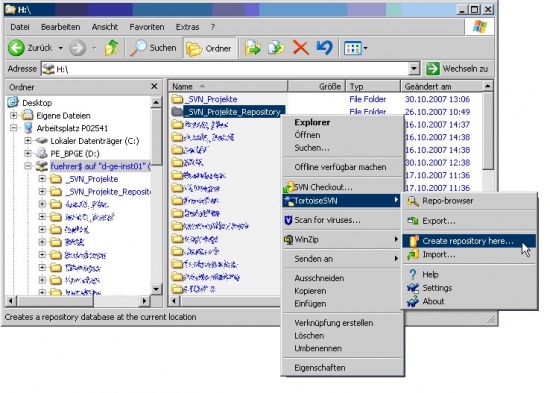Click Scan for viruses... menu entry
The width and height of the screenshot is (550, 393).
327,220
